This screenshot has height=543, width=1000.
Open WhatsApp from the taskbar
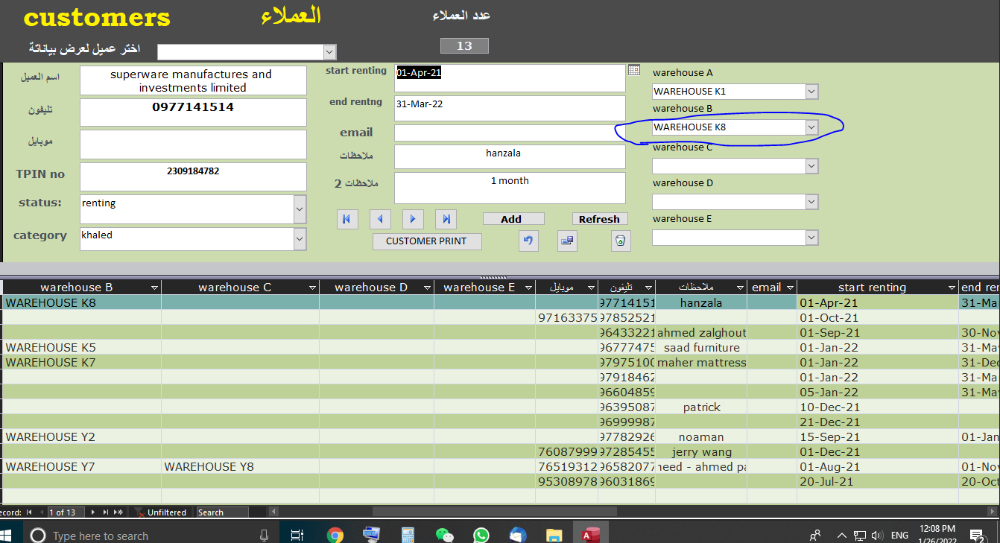[x=480, y=535]
